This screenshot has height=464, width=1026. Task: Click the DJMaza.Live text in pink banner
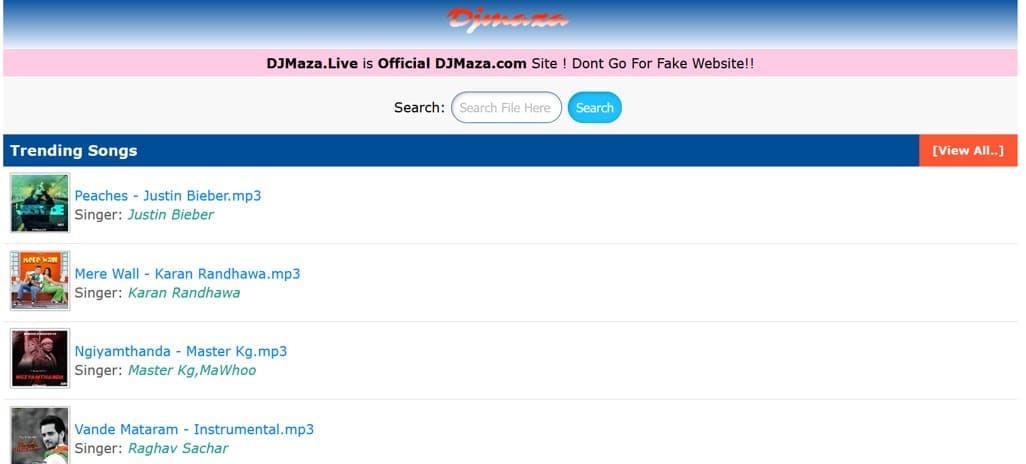[x=312, y=64]
